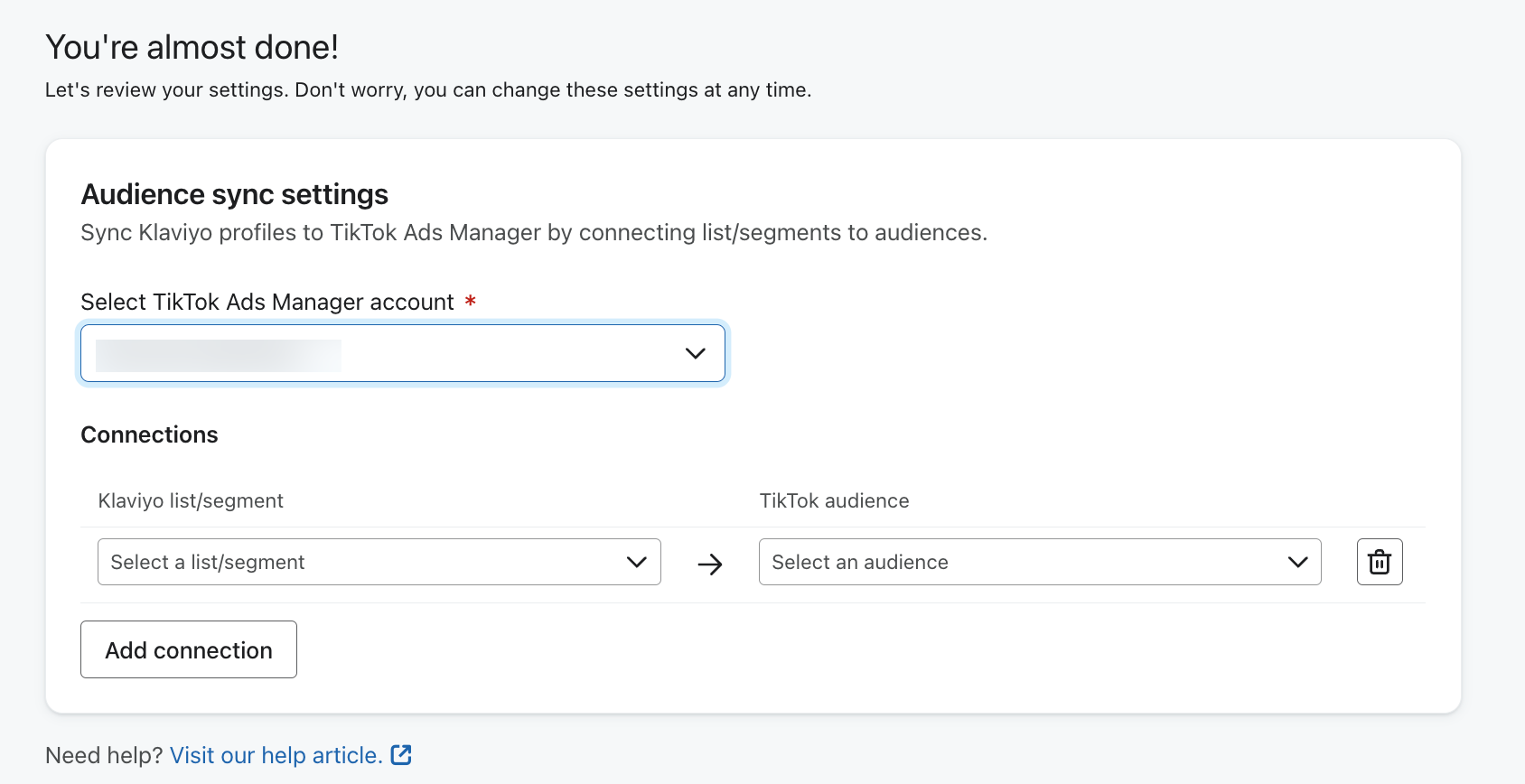Click the chevron in the TikTok account selector

(695, 353)
